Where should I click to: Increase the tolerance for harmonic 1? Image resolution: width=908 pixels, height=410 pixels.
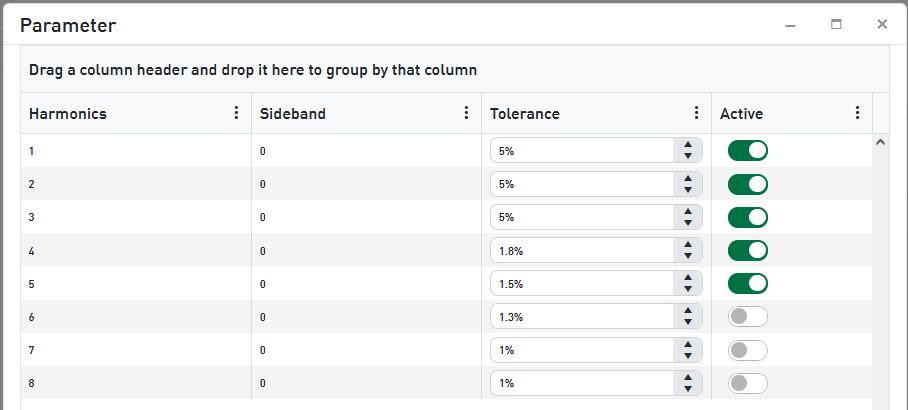(688, 145)
